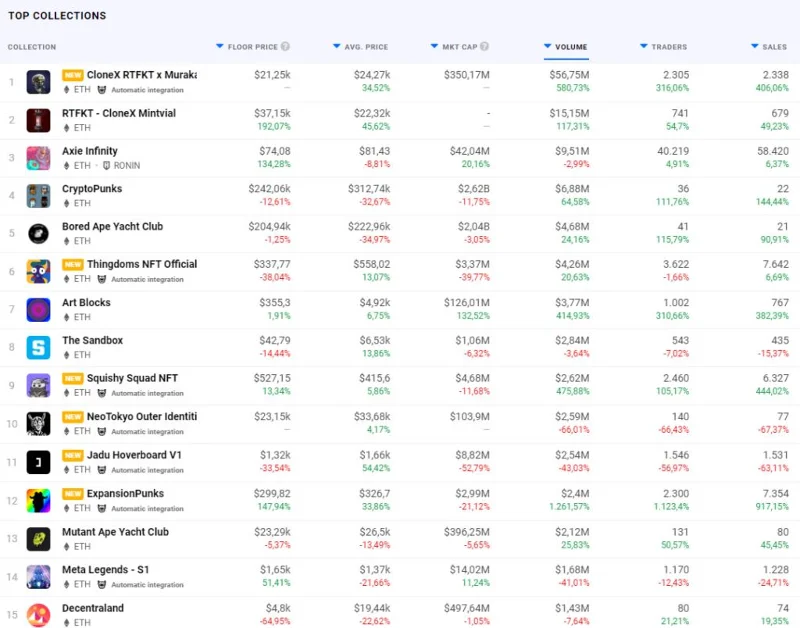The height and width of the screenshot is (628, 800).
Task: Click Axie Infinity traders count 40.219
Action: point(672,151)
